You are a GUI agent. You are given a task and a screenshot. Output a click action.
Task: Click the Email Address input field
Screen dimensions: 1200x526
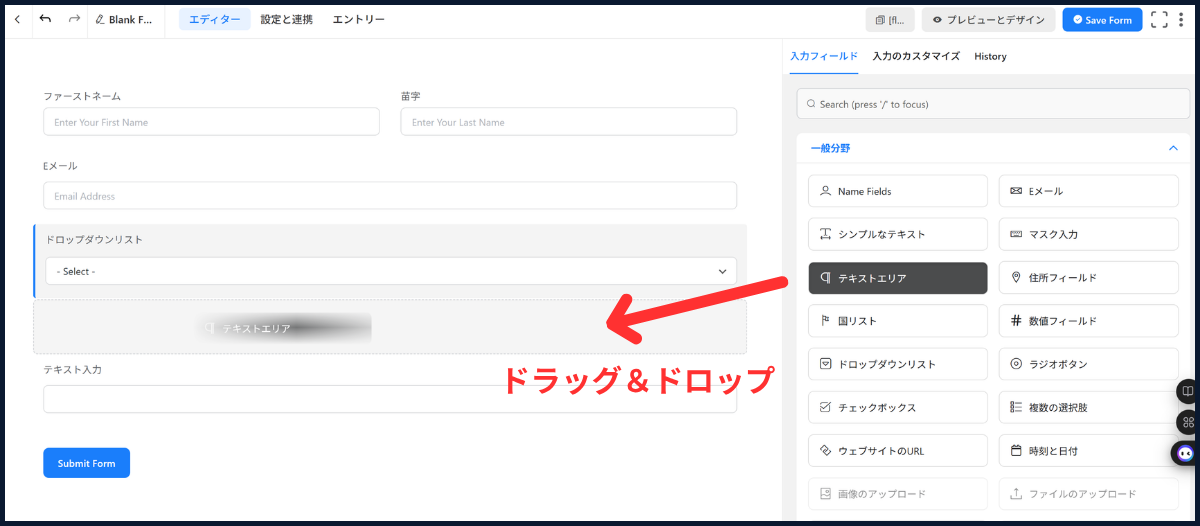pos(390,196)
